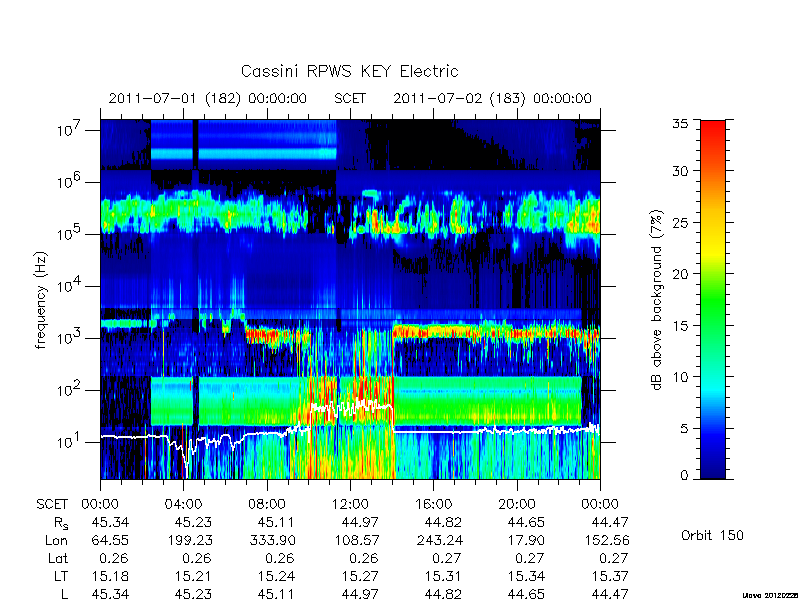This screenshot has width=800, height=600.
Task: Click the 'Lat' row header
Action: (58, 558)
